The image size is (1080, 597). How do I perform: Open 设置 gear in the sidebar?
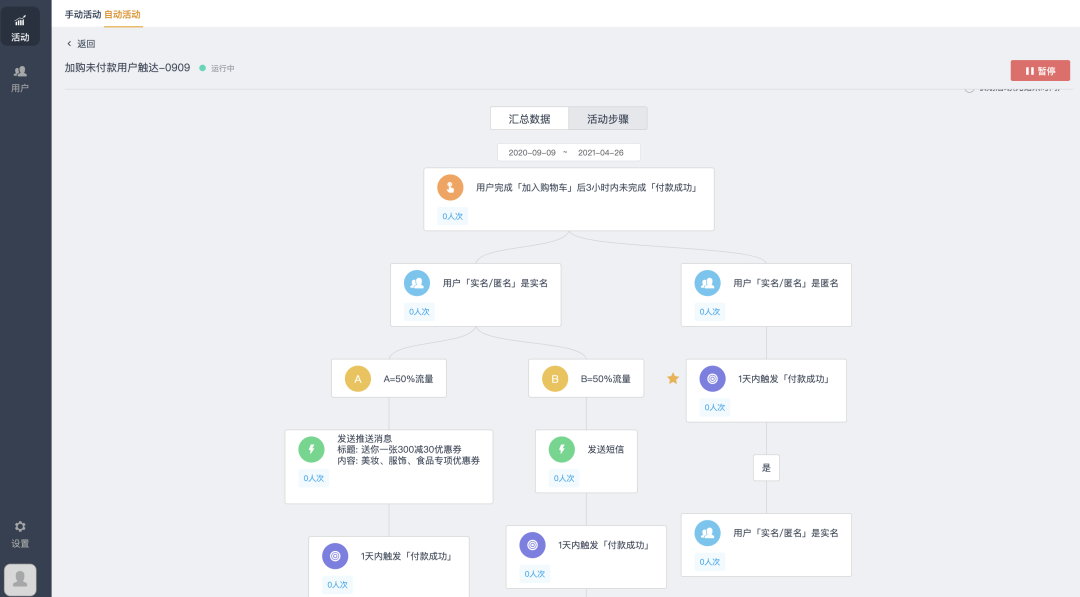20,533
